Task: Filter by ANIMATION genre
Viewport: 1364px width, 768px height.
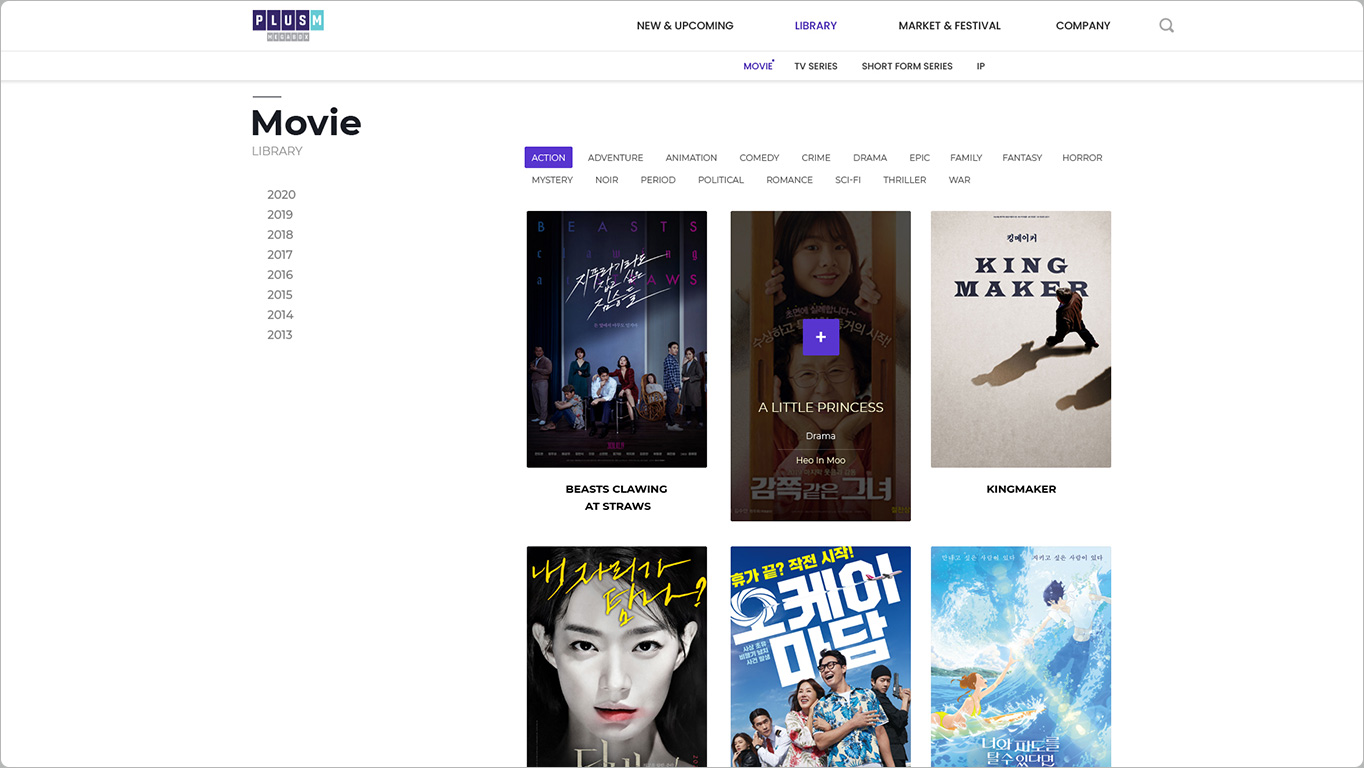Action: (x=691, y=158)
